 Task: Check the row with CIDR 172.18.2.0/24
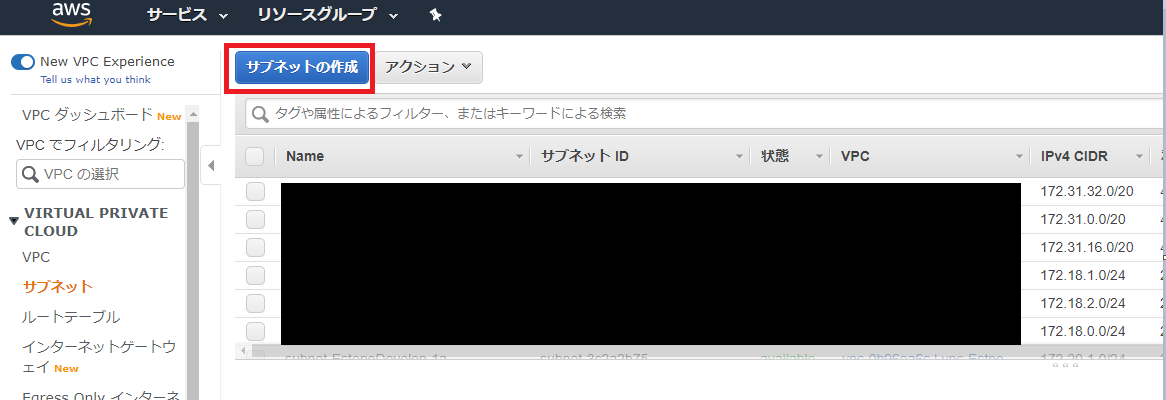(255, 303)
